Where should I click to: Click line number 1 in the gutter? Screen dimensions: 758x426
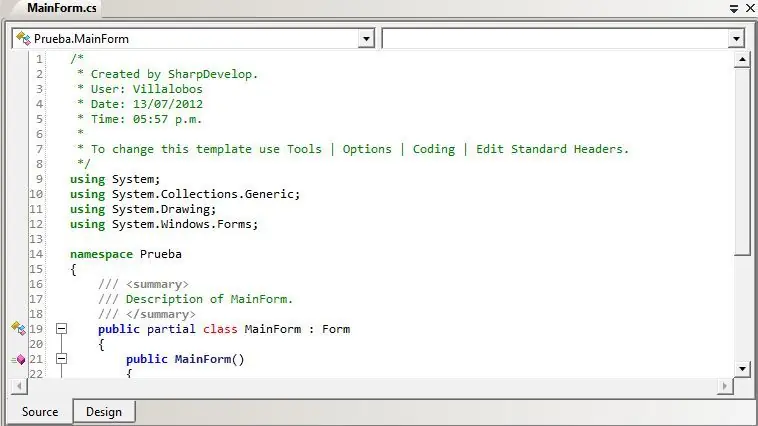pyautogui.click(x=39, y=59)
